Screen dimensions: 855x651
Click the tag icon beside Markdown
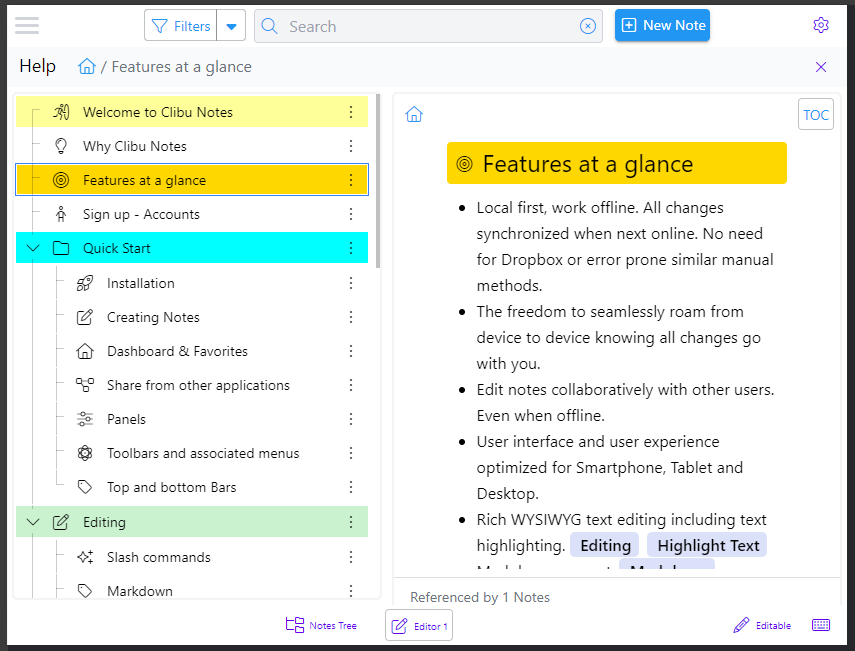85,591
